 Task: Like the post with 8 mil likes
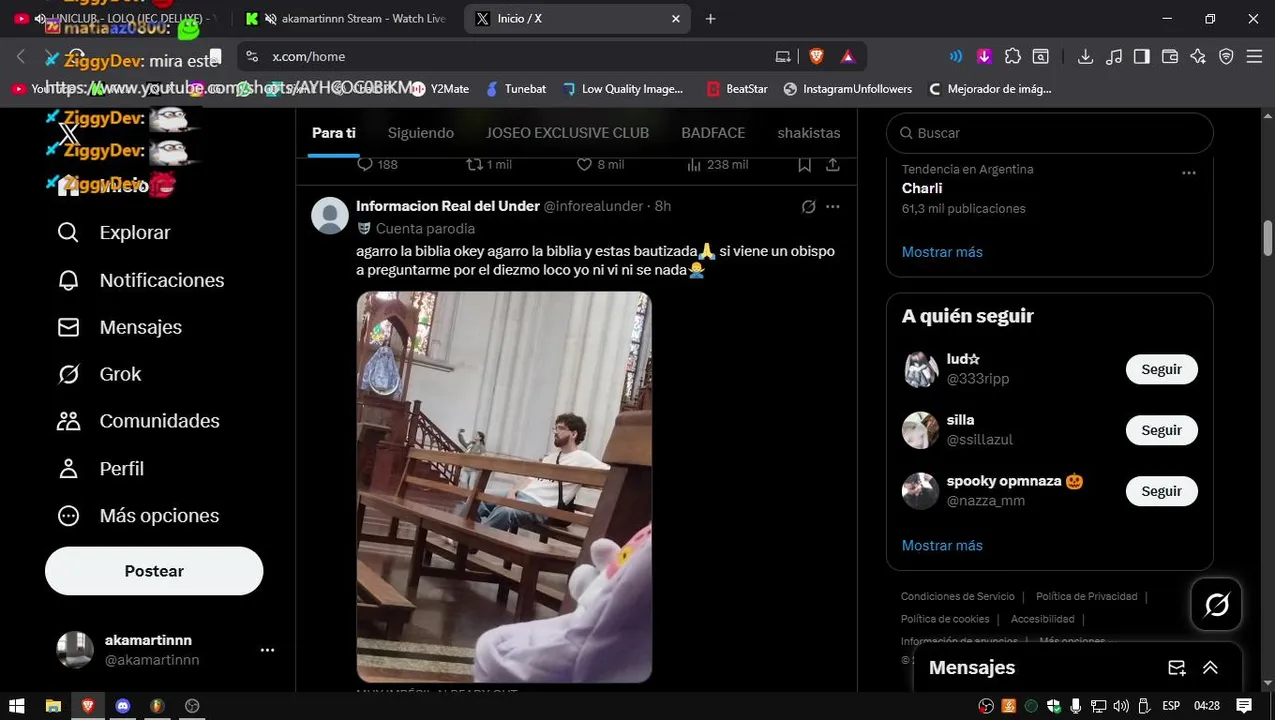[x=585, y=164]
